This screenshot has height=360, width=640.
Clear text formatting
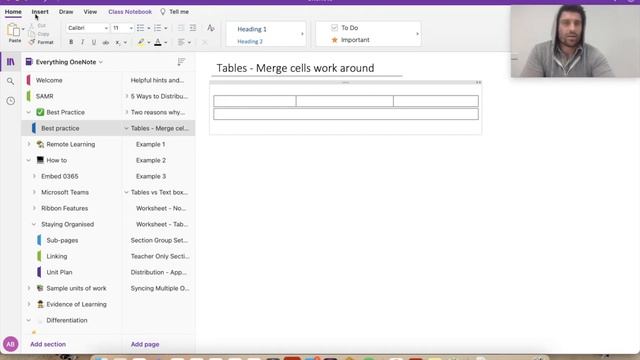(211, 28)
